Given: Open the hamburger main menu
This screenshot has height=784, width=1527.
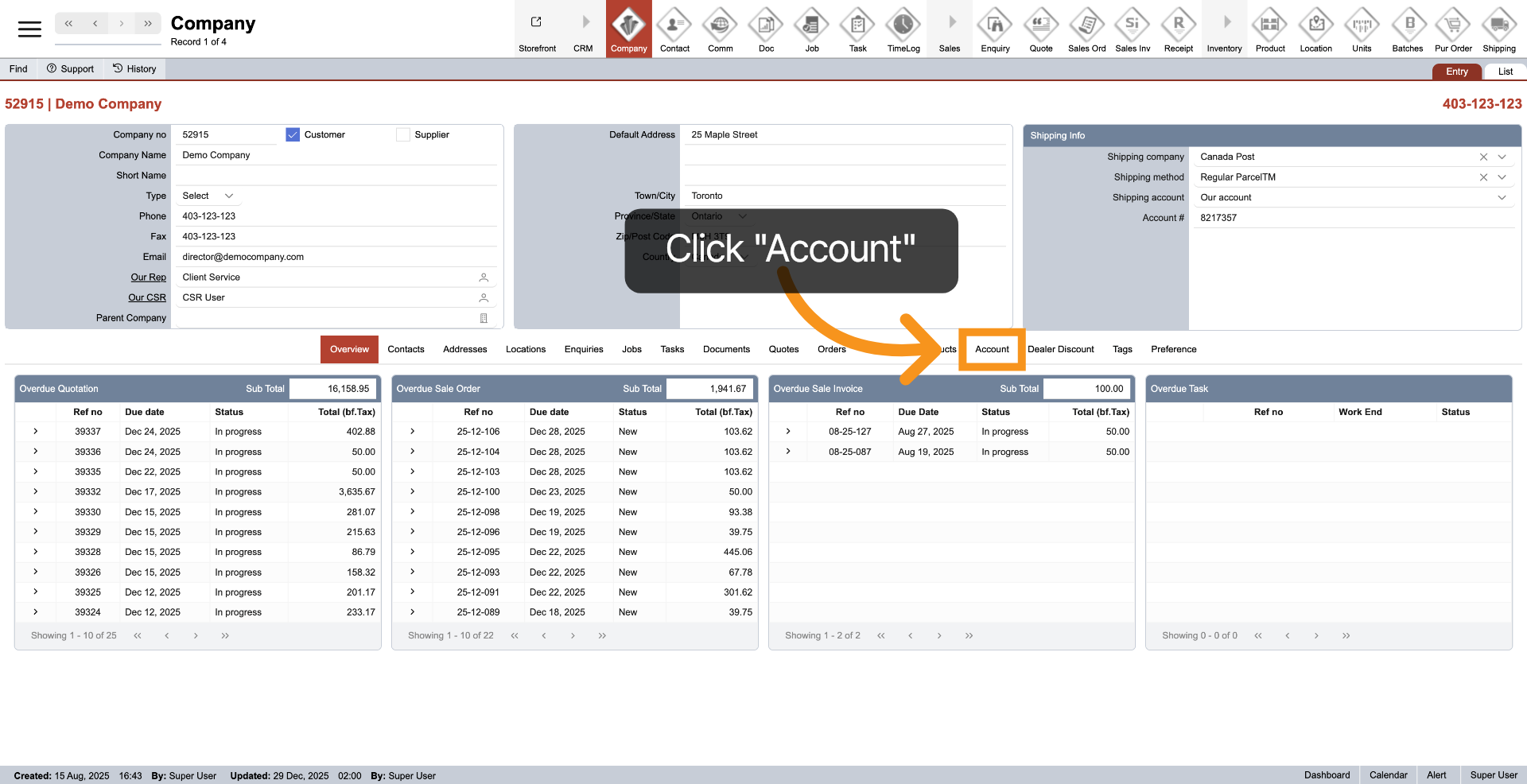Looking at the screenshot, I should [29, 29].
